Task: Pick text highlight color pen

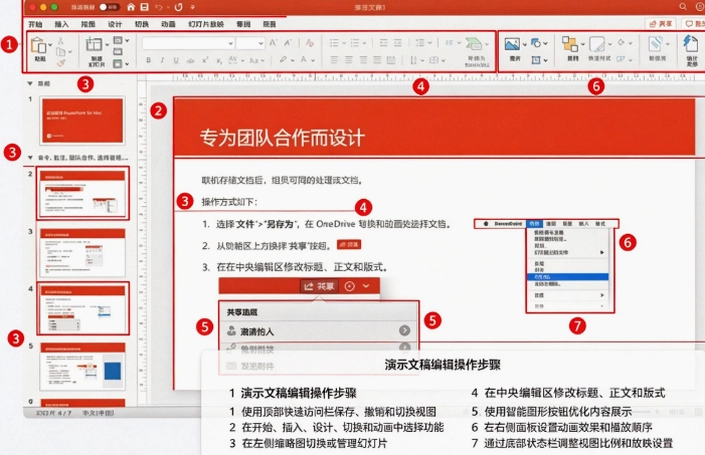Action: pos(283,60)
